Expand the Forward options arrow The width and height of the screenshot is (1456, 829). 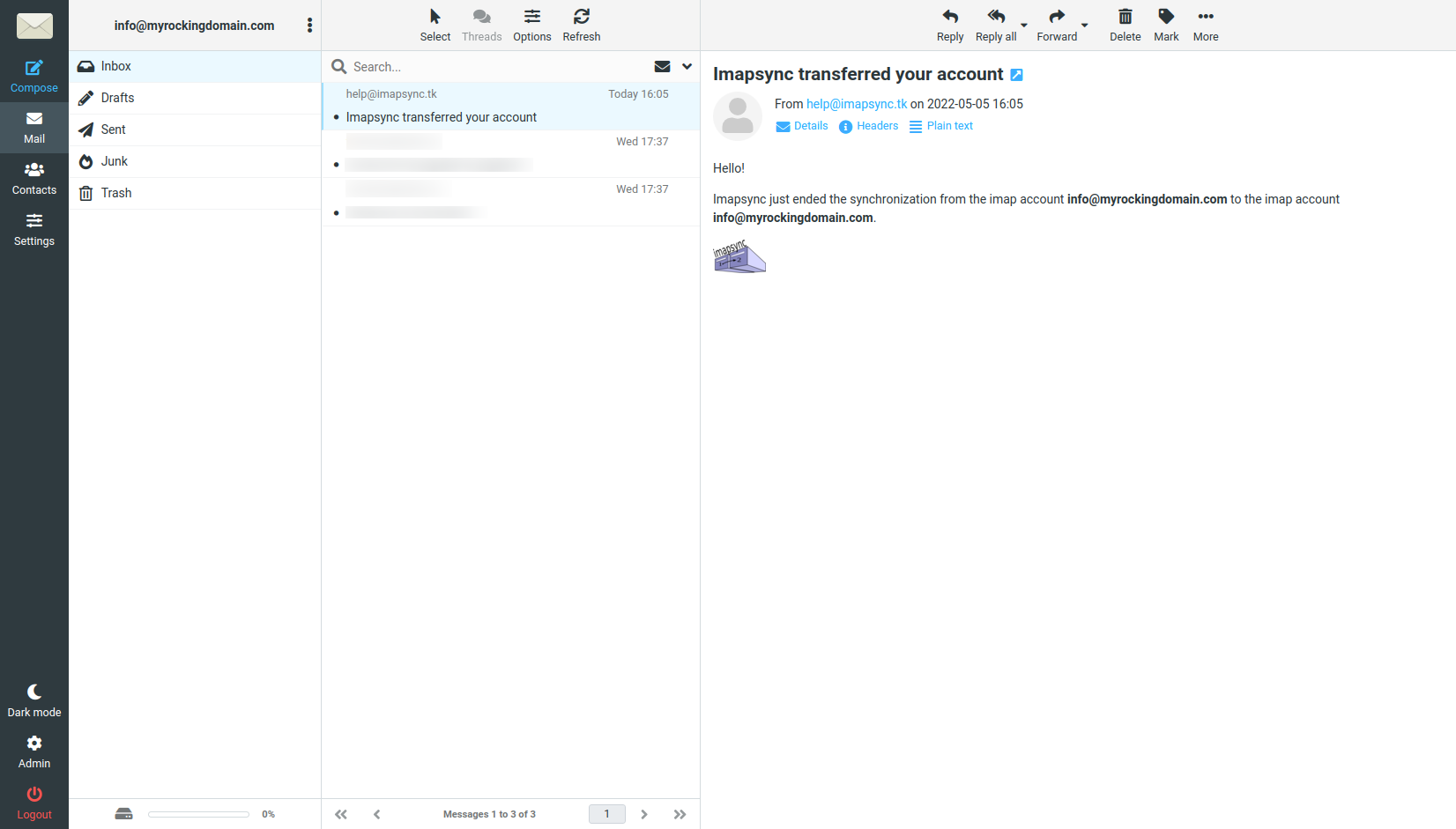[1085, 26]
